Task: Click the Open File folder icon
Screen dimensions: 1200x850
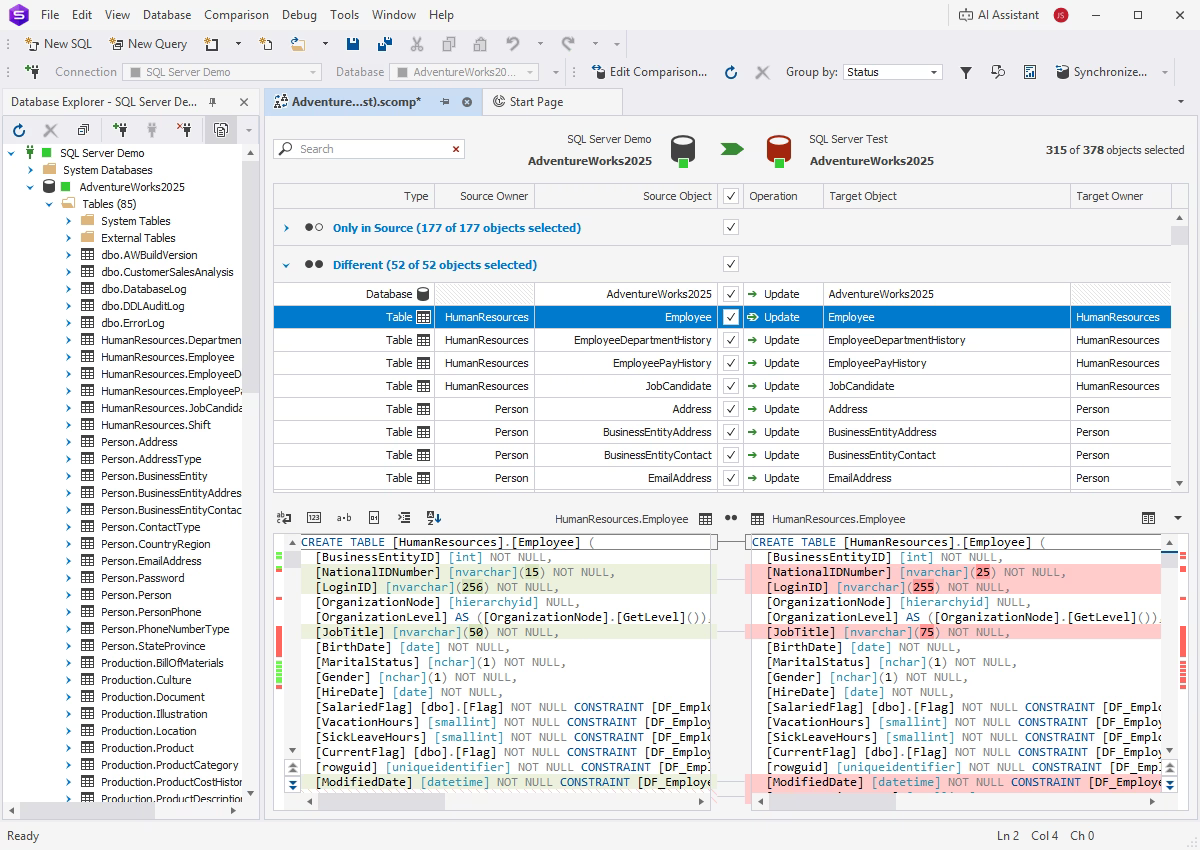Action: pos(298,44)
